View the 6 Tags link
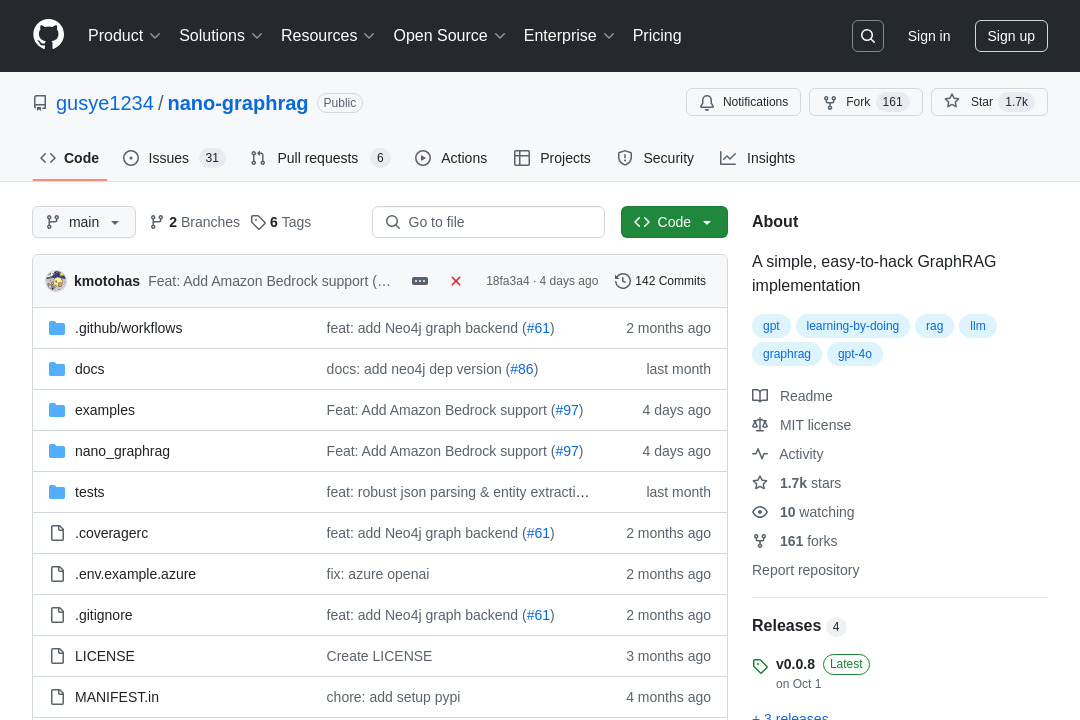1080x720 pixels. [281, 222]
